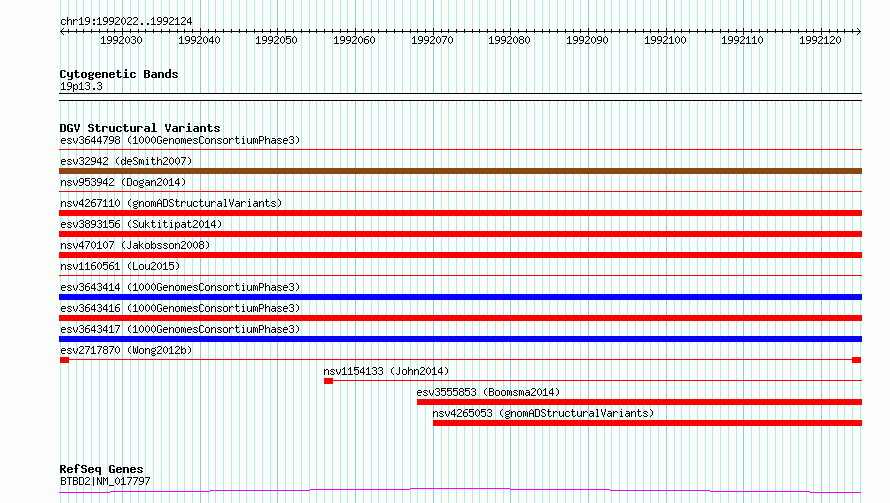Select variant label nsv4267110 (gnomADStructuralVariants)
Image resolution: width=890 pixels, height=503 pixels.
click(x=171, y=203)
